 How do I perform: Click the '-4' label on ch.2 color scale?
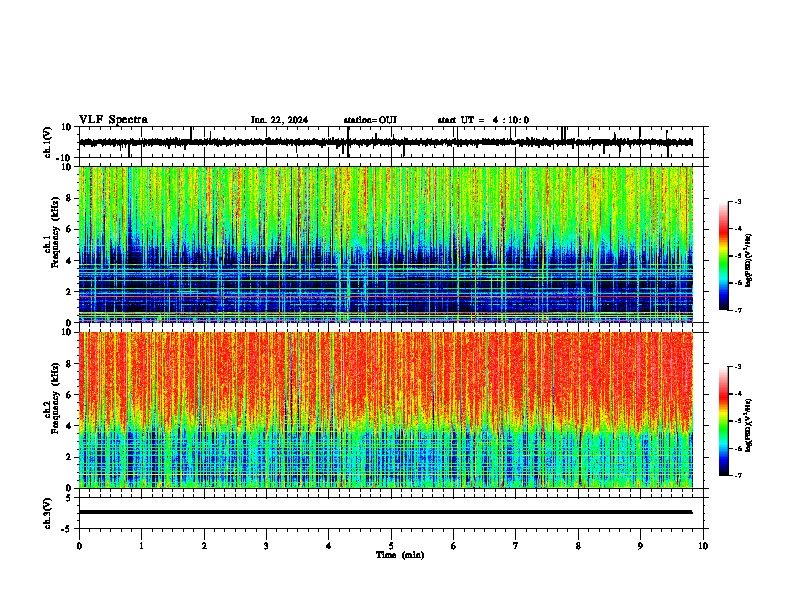pos(738,394)
